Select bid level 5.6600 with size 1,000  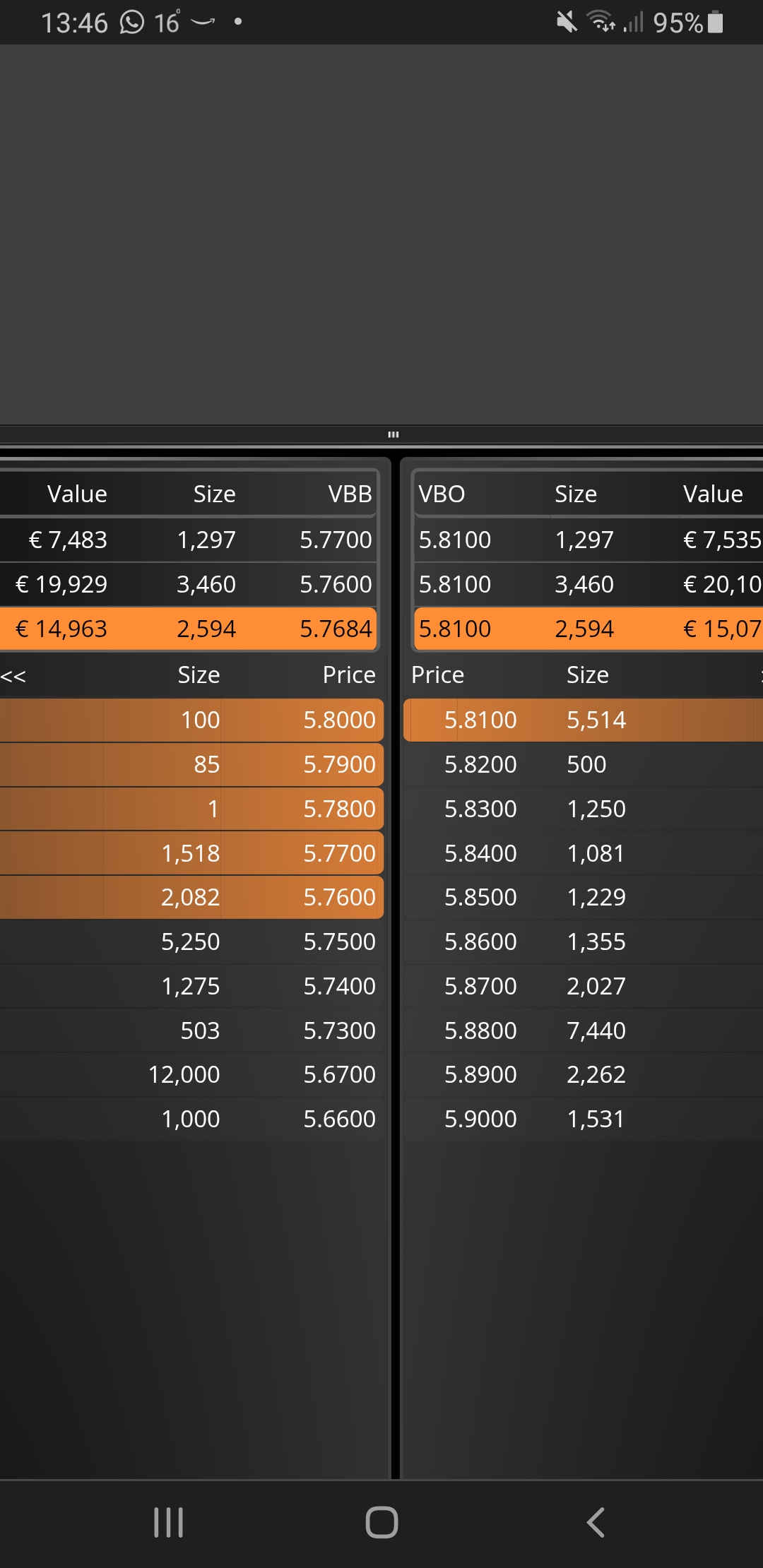[x=191, y=1119]
